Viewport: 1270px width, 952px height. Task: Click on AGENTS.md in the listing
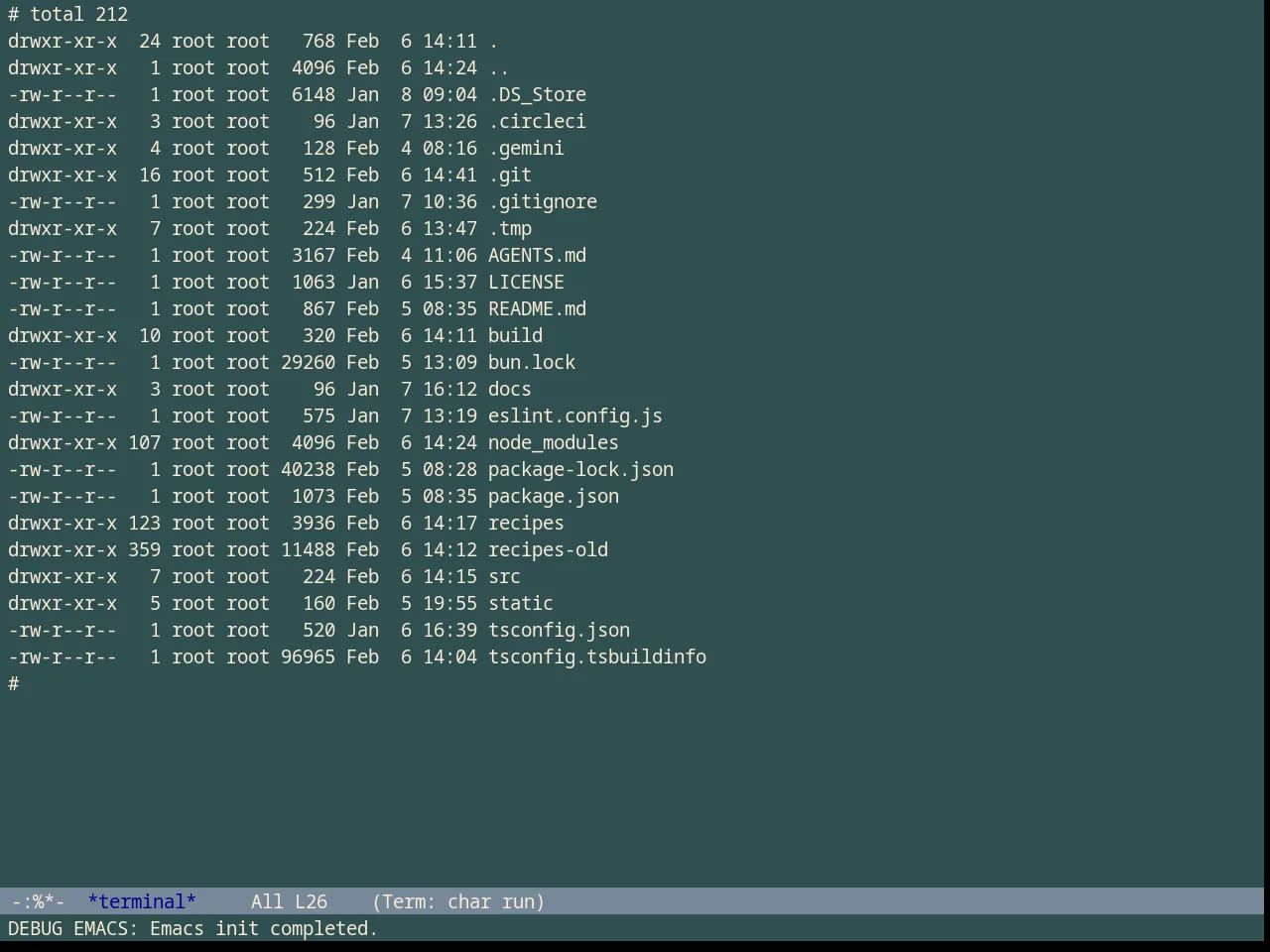[x=537, y=255]
